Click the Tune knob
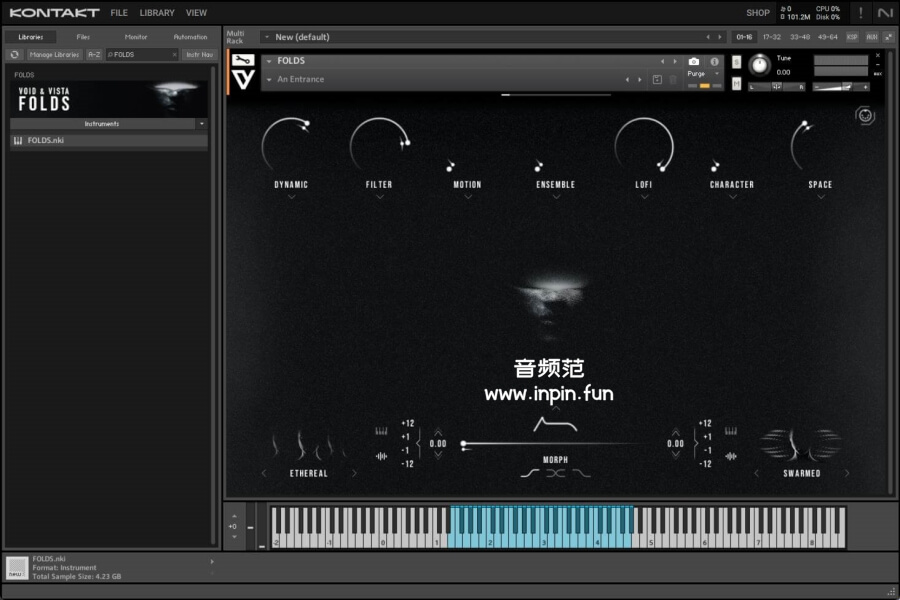 point(759,65)
